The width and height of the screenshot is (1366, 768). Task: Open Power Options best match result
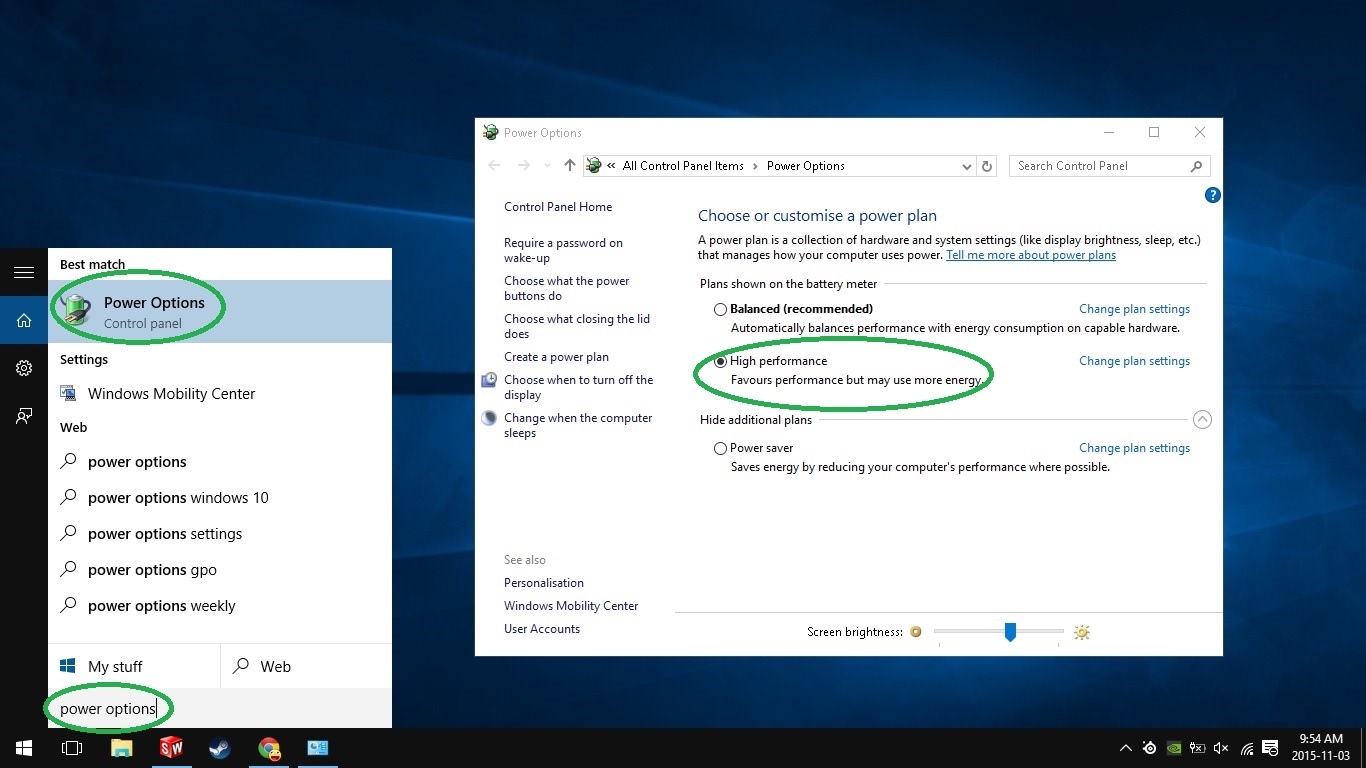(220, 311)
